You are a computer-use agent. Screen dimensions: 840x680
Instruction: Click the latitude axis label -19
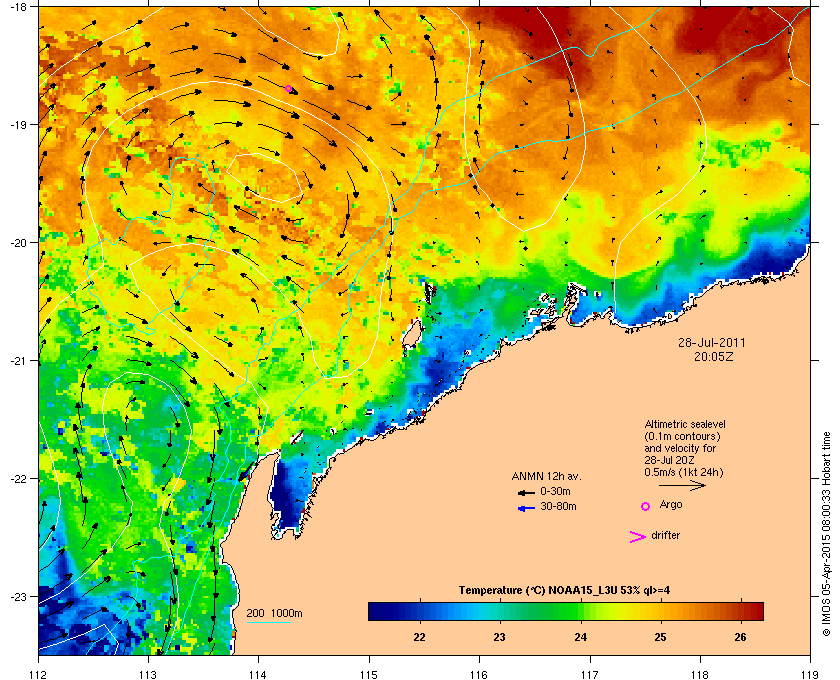(18, 124)
